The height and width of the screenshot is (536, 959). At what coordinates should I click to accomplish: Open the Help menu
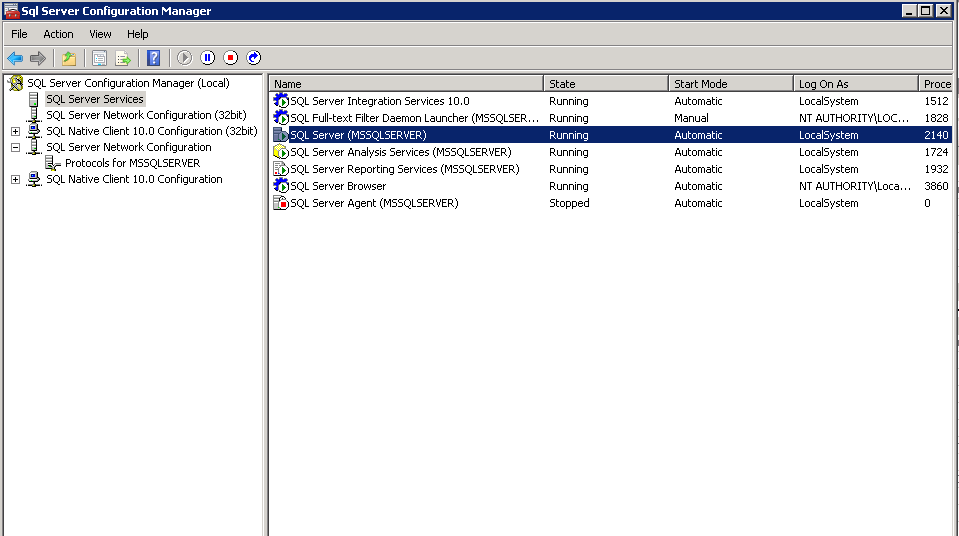[138, 34]
